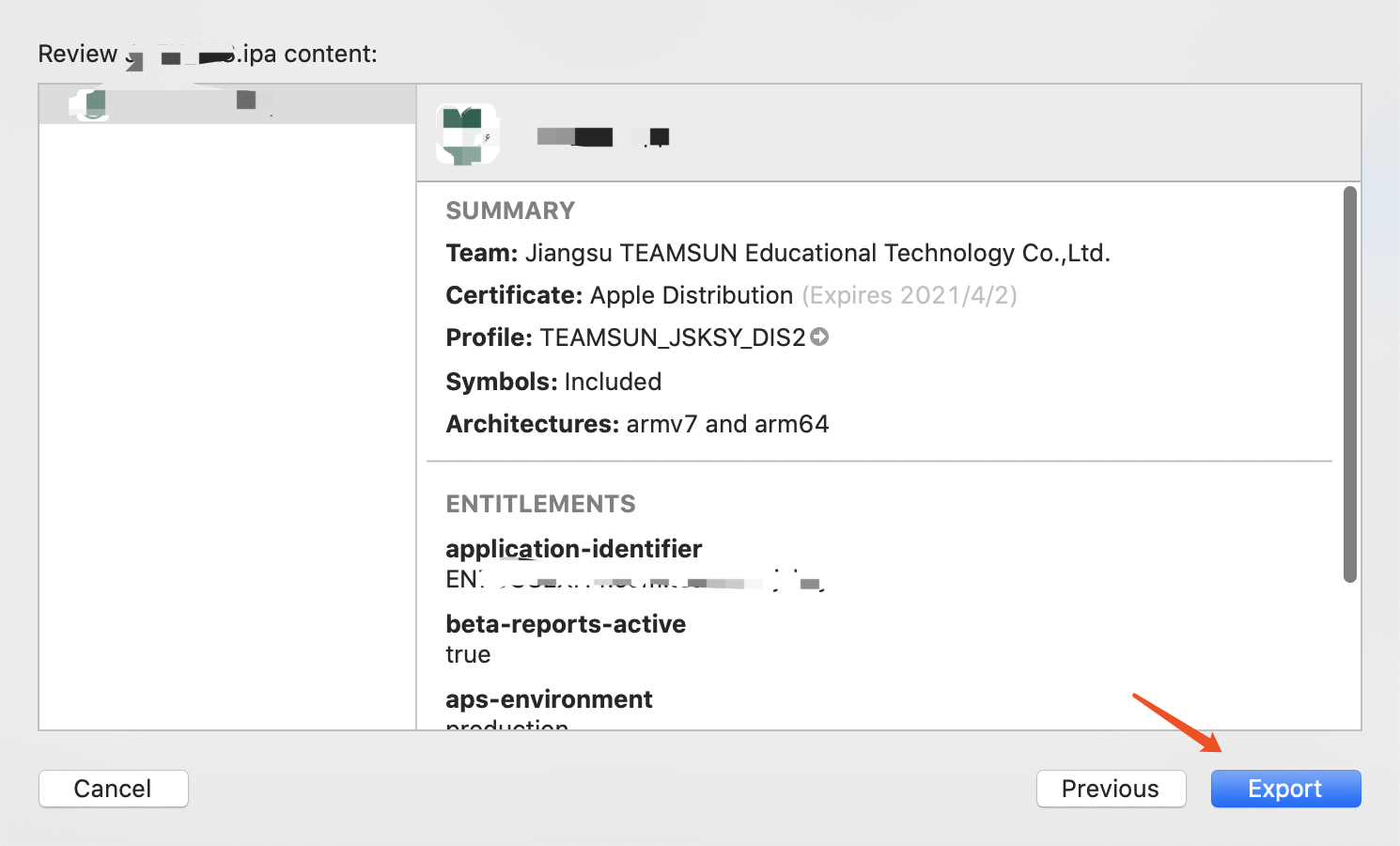Select the app entry in the left list
The height and width of the screenshot is (846, 1400).
227,103
